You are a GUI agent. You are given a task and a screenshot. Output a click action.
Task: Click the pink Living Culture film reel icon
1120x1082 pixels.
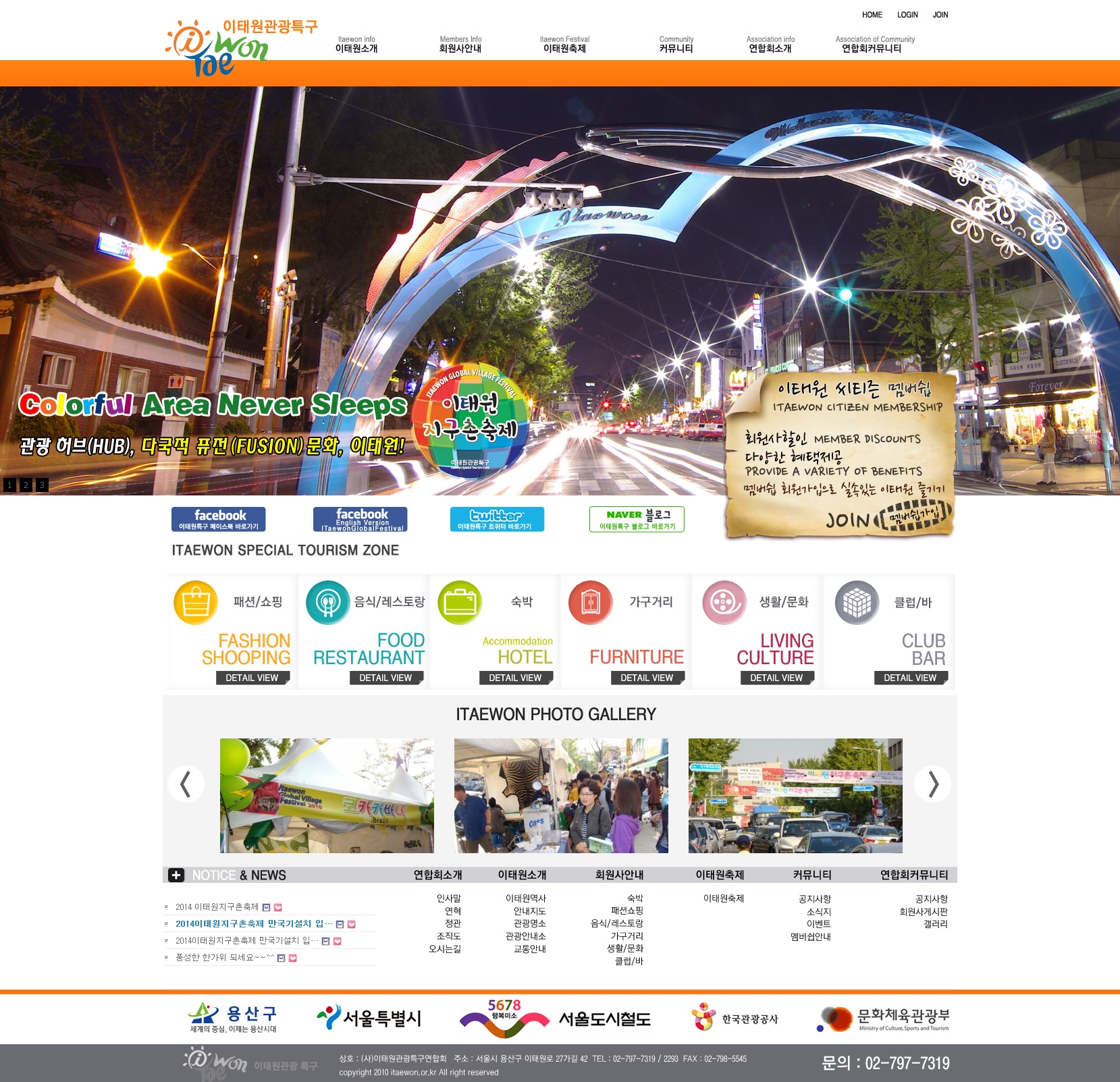724,602
